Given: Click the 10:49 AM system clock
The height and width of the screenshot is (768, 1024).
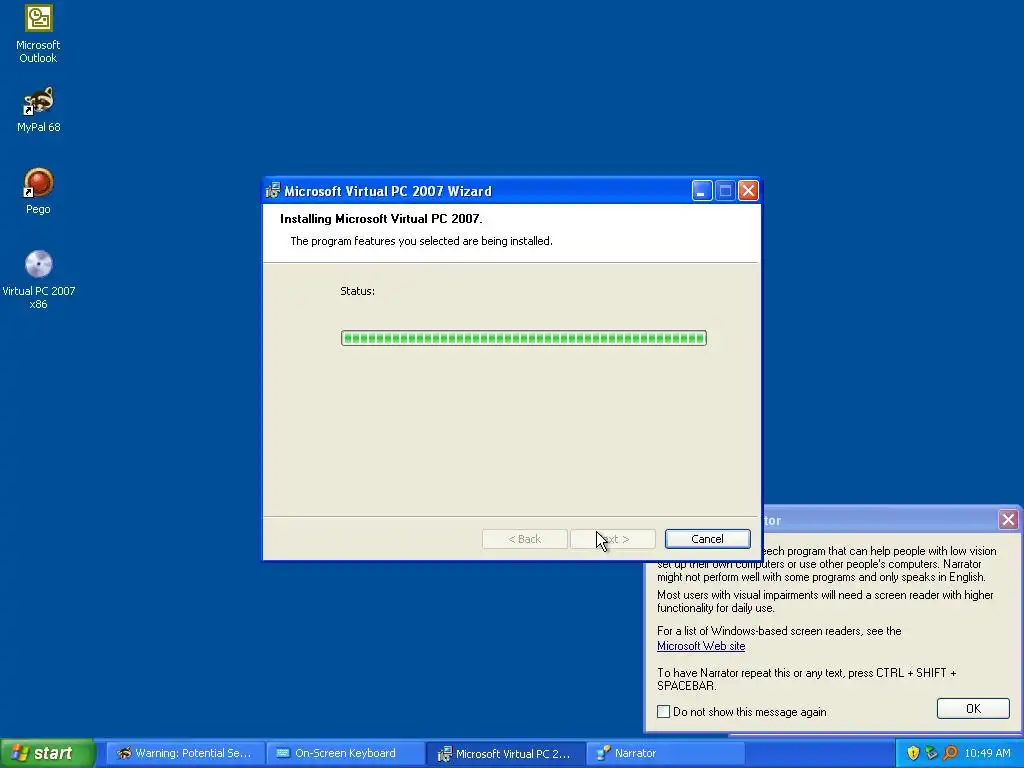Looking at the screenshot, I should tap(987, 753).
